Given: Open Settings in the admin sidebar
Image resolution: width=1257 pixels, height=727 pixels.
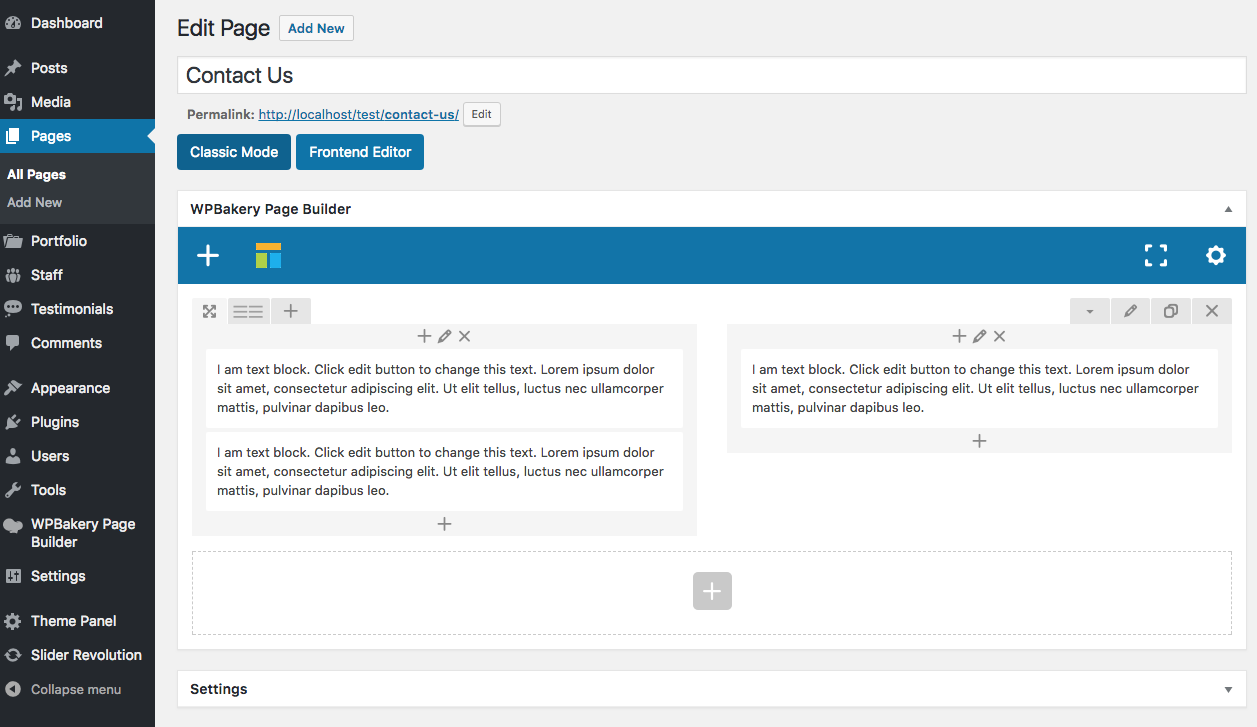Looking at the screenshot, I should [77, 576].
